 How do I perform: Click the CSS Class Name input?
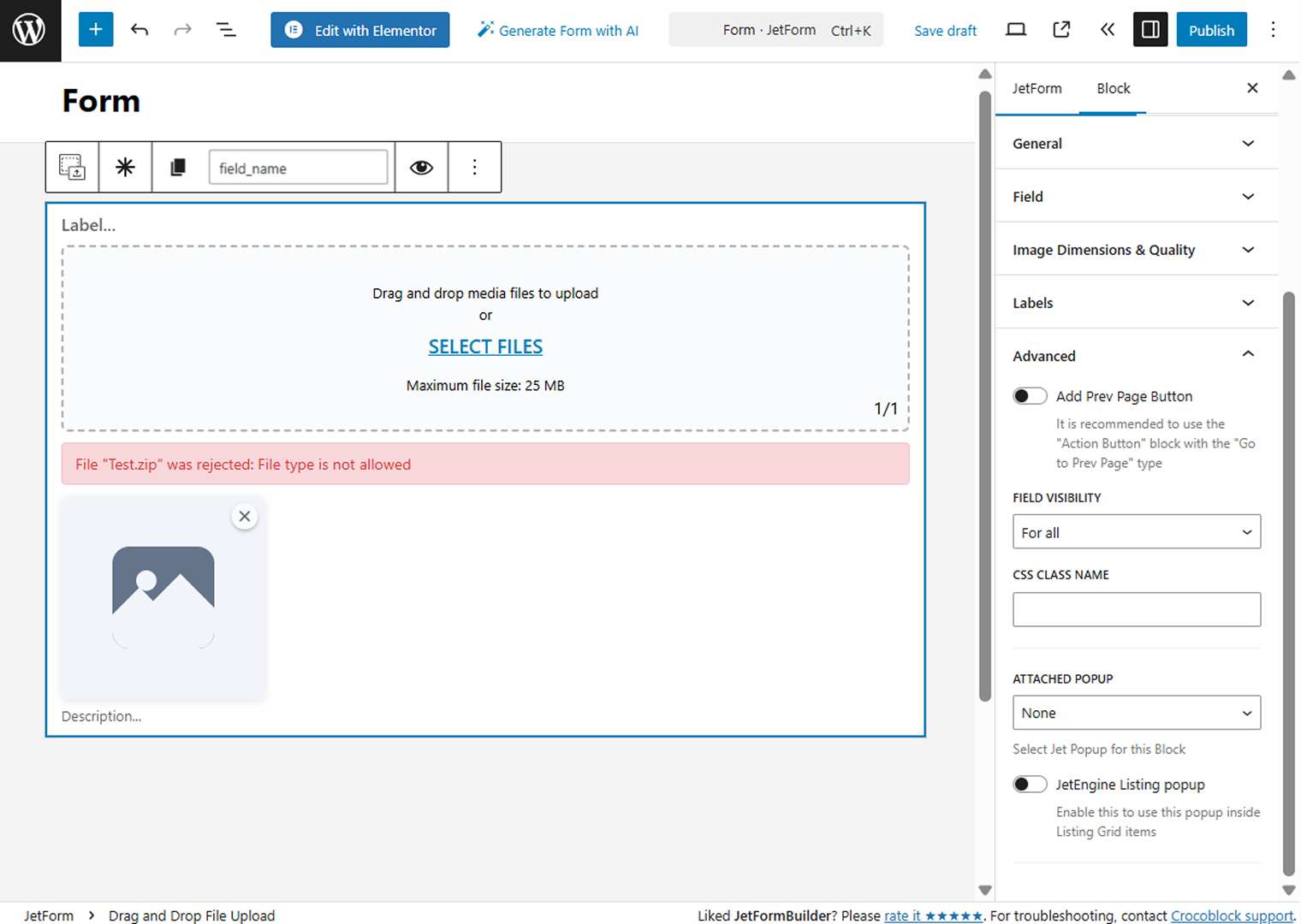tap(1137, 609)
